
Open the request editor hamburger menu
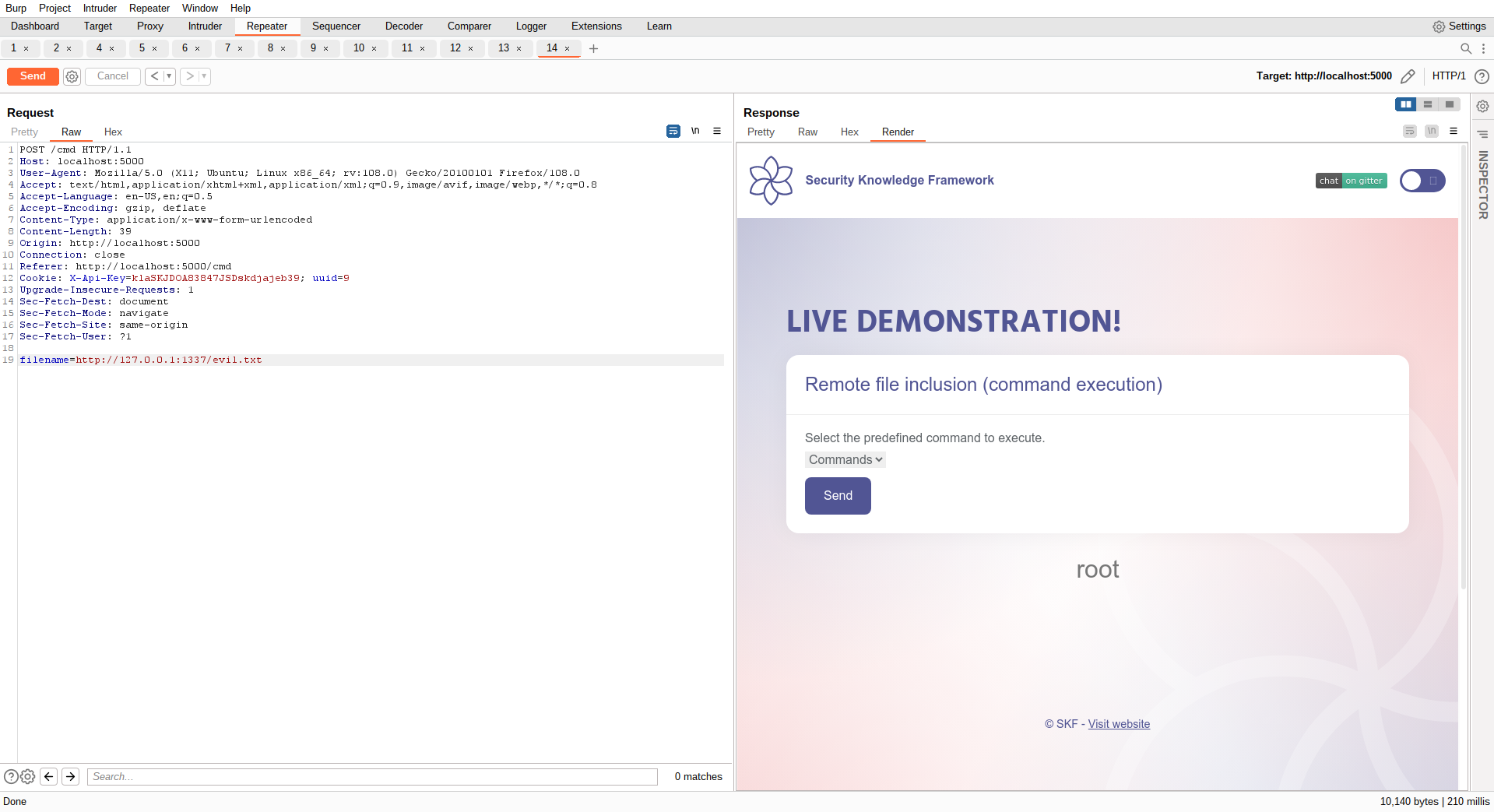tap(717, 131)
